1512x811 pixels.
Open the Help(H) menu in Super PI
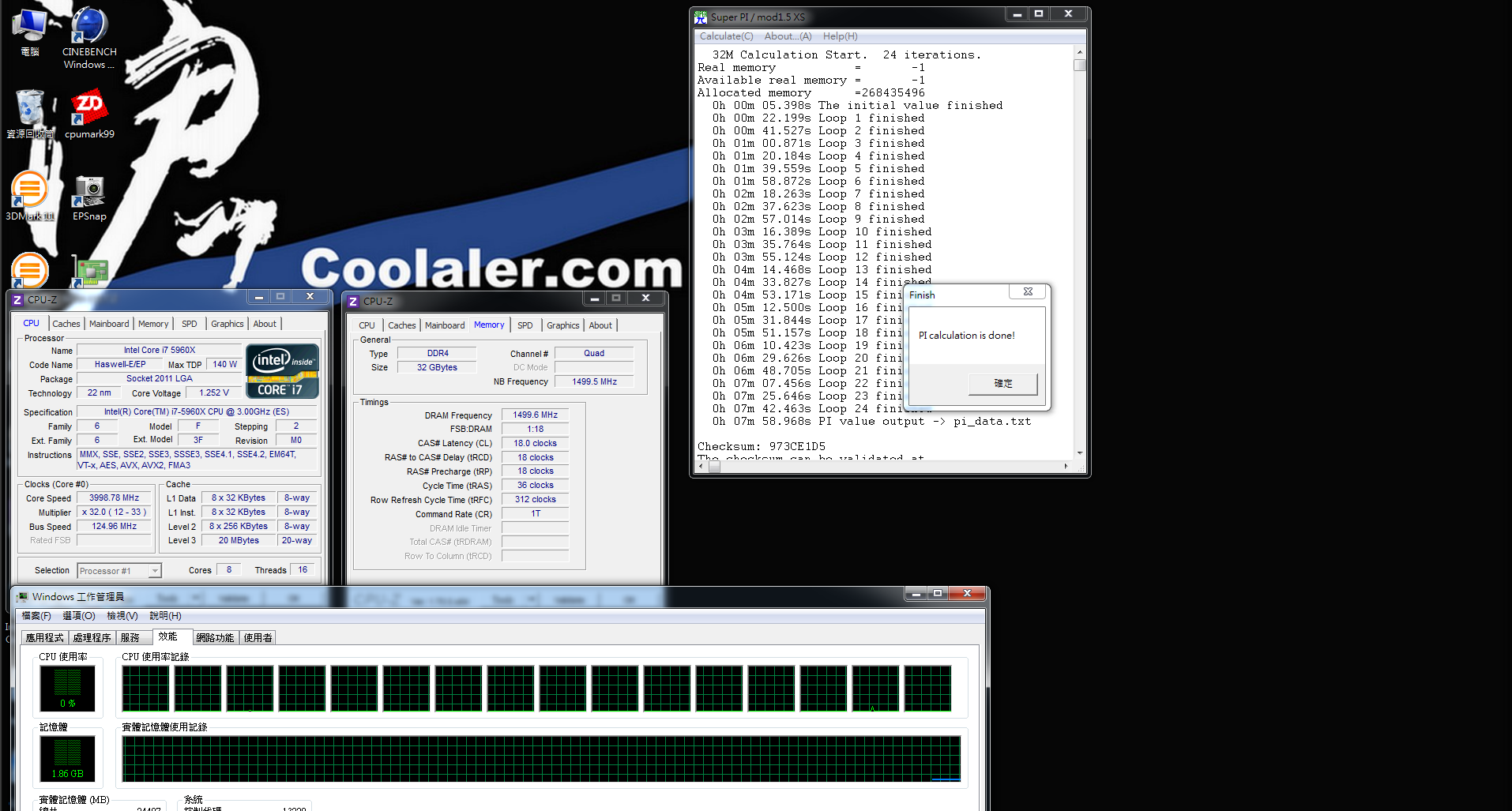pyautogui.click(x=840, y=36)
